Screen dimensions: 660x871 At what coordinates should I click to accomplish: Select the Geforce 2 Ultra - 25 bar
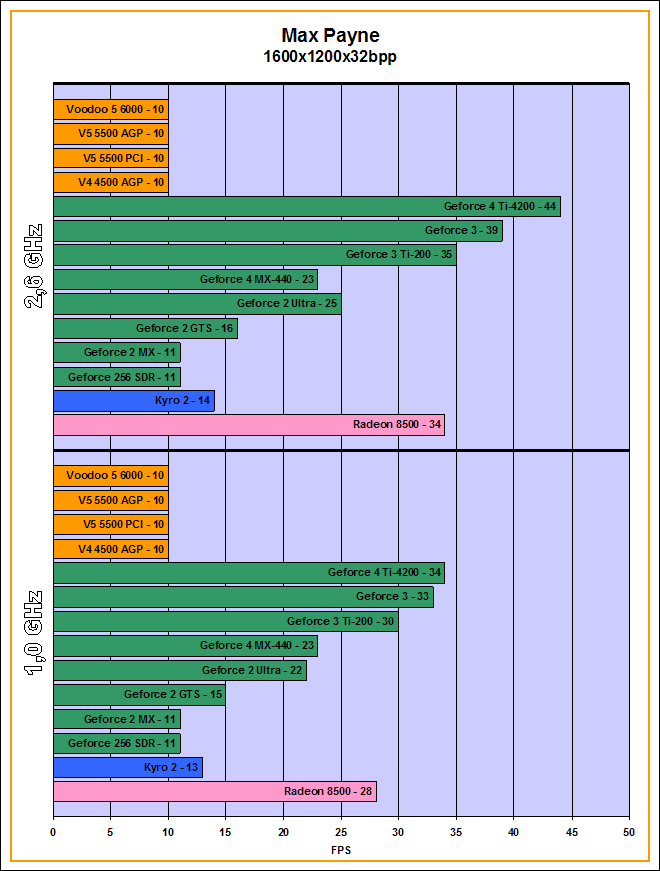pos(196,304)
